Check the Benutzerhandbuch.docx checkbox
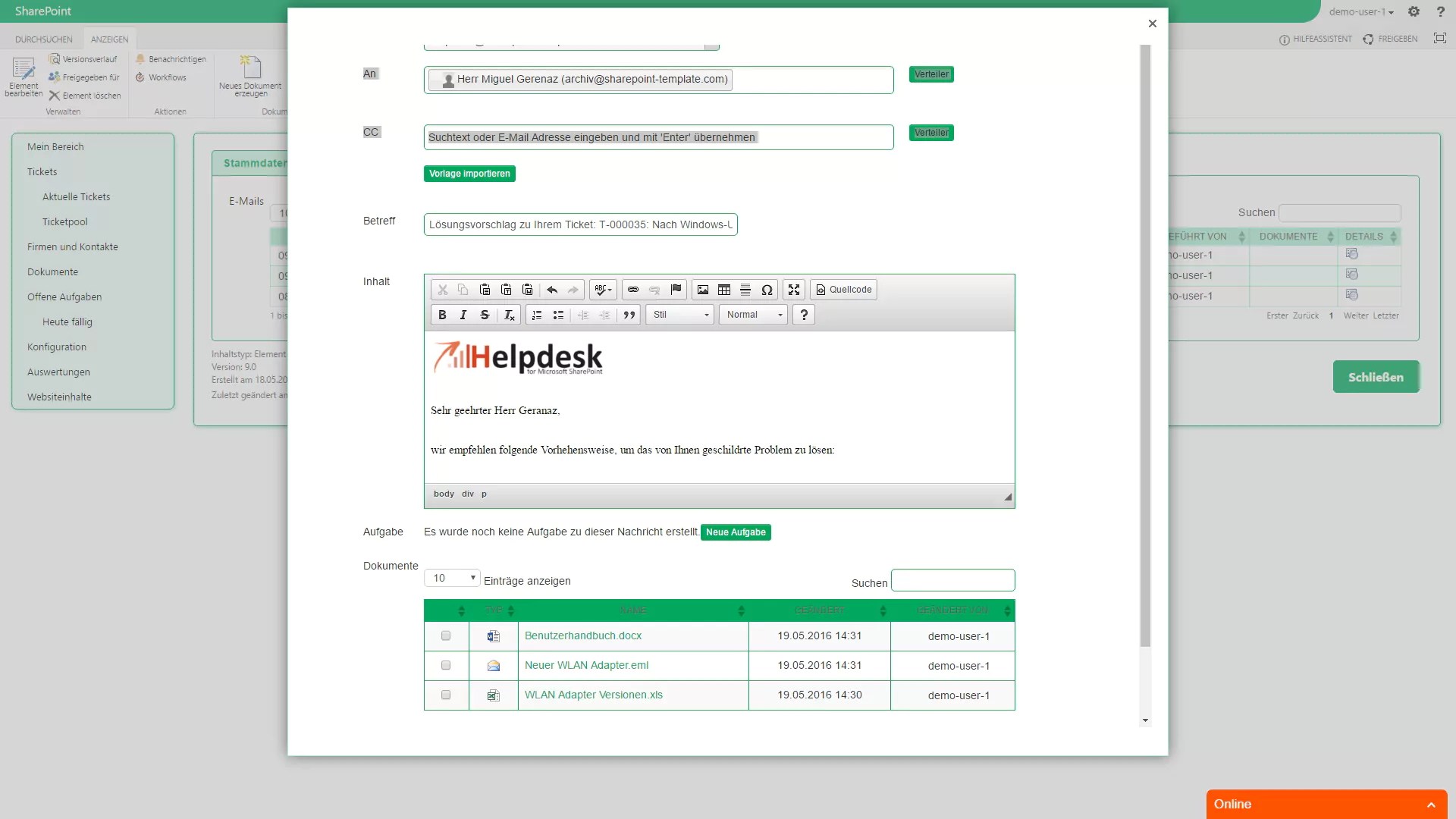The image size is (1456, 819). coord(446,635)
